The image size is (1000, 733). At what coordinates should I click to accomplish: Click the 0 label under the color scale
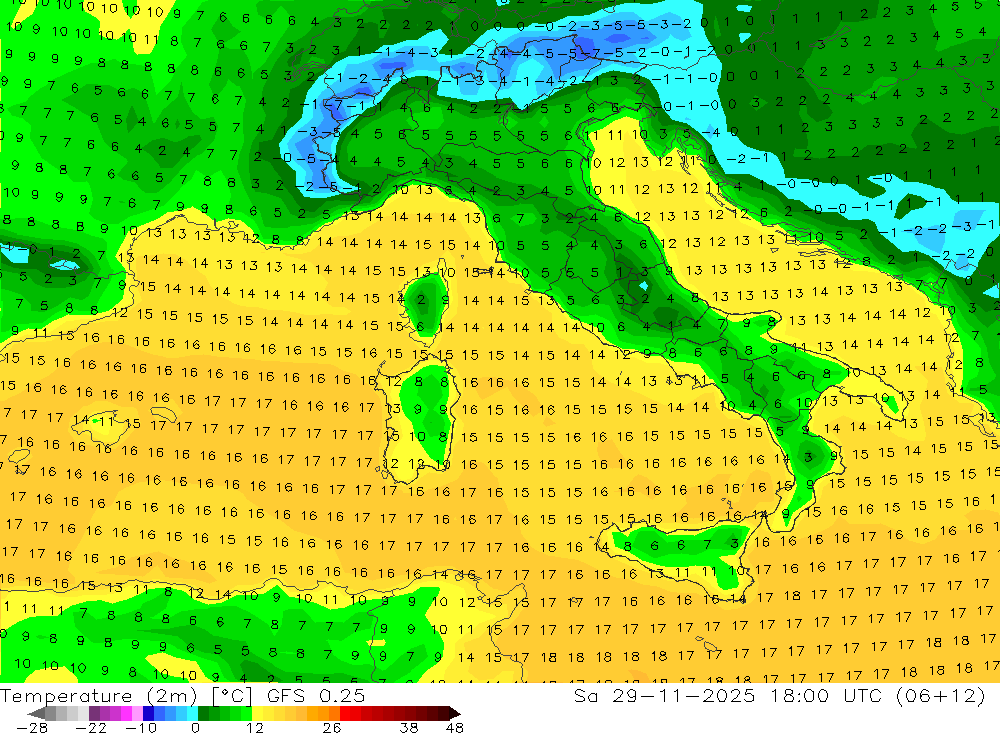pos(196,727)
